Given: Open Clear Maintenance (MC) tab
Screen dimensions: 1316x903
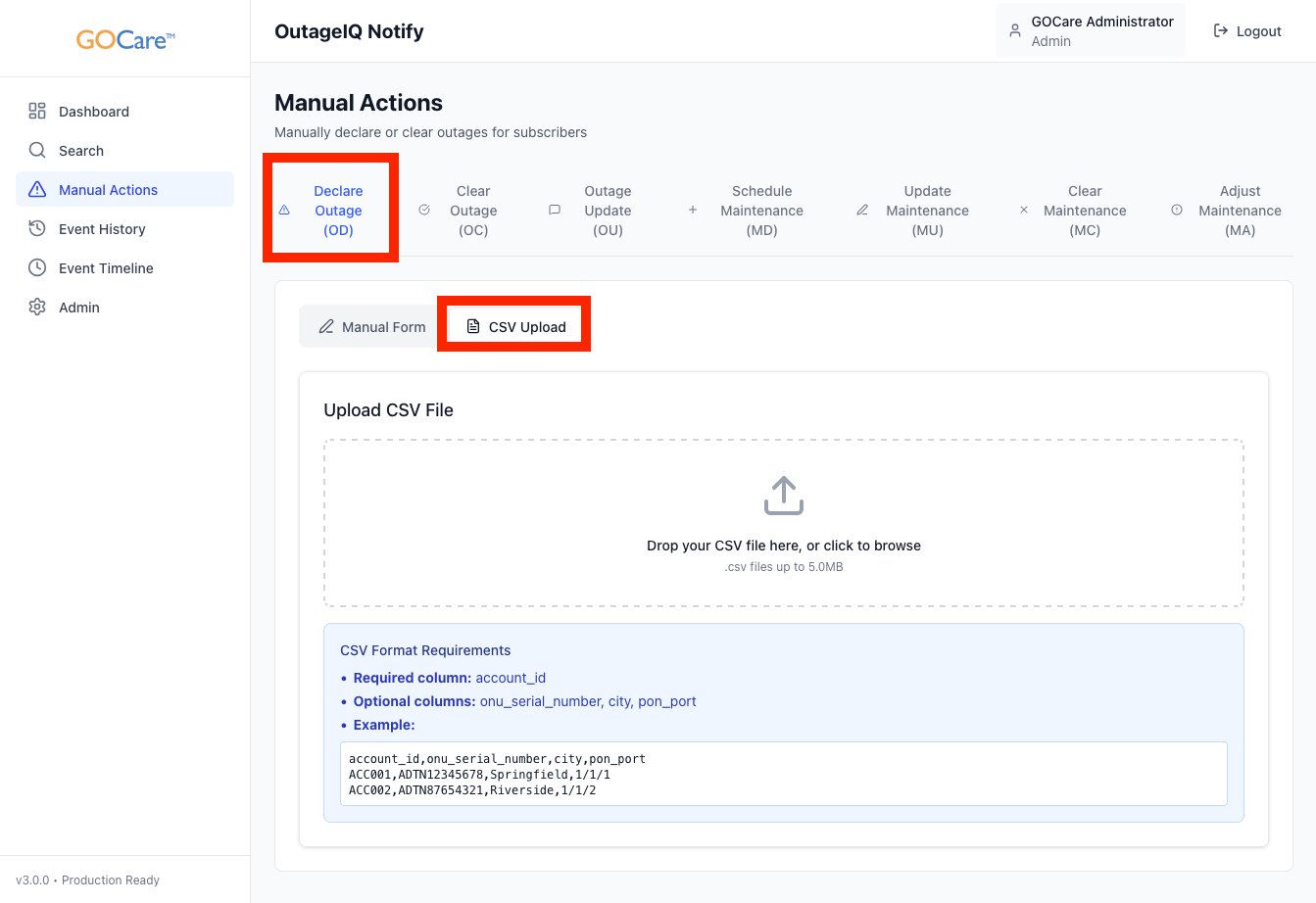Looking at the screenshot, I should point(1084,211).
